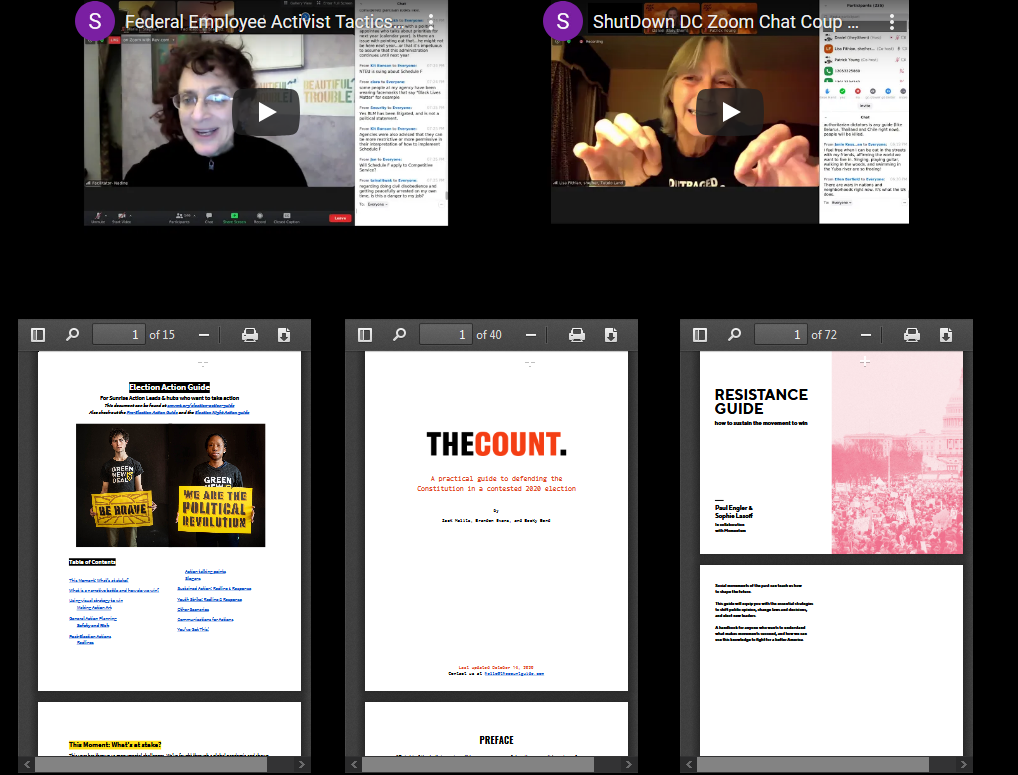The height and width of the screenshot is (775, 1018).
Task: Open more options on Federal Employee video
Action: (431, 21)
